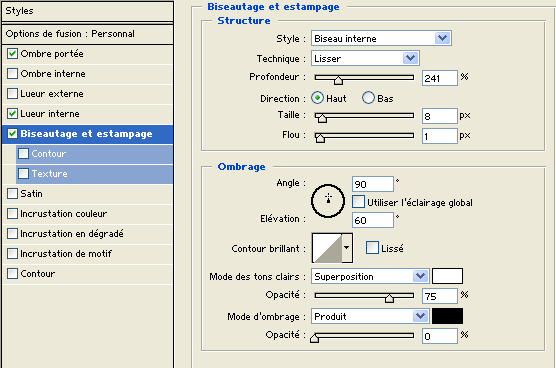Select the Ombre interne style row
The image size is (556, 368).
point(88,74)
